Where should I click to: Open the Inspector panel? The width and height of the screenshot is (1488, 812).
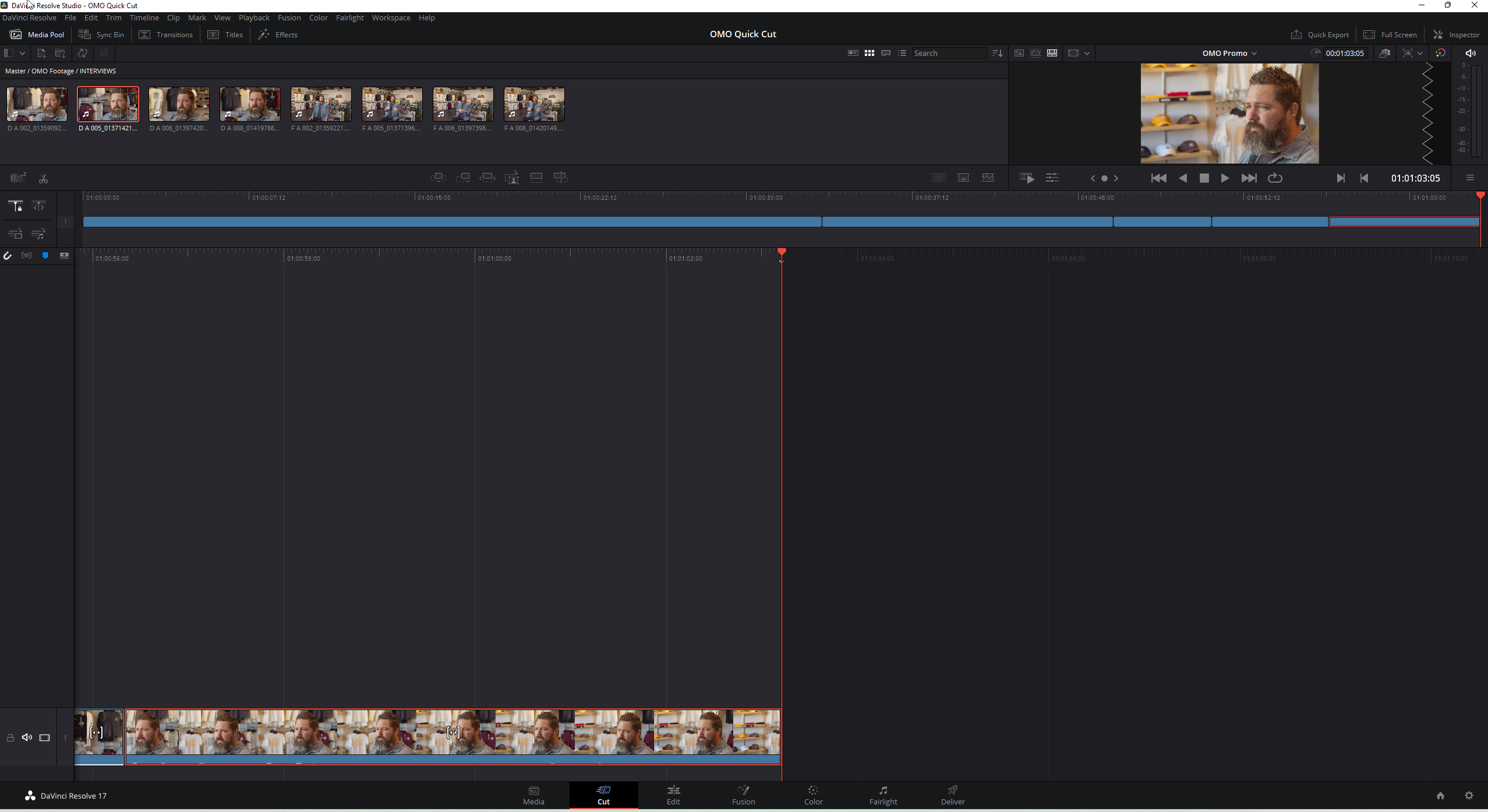[1456, 34]
